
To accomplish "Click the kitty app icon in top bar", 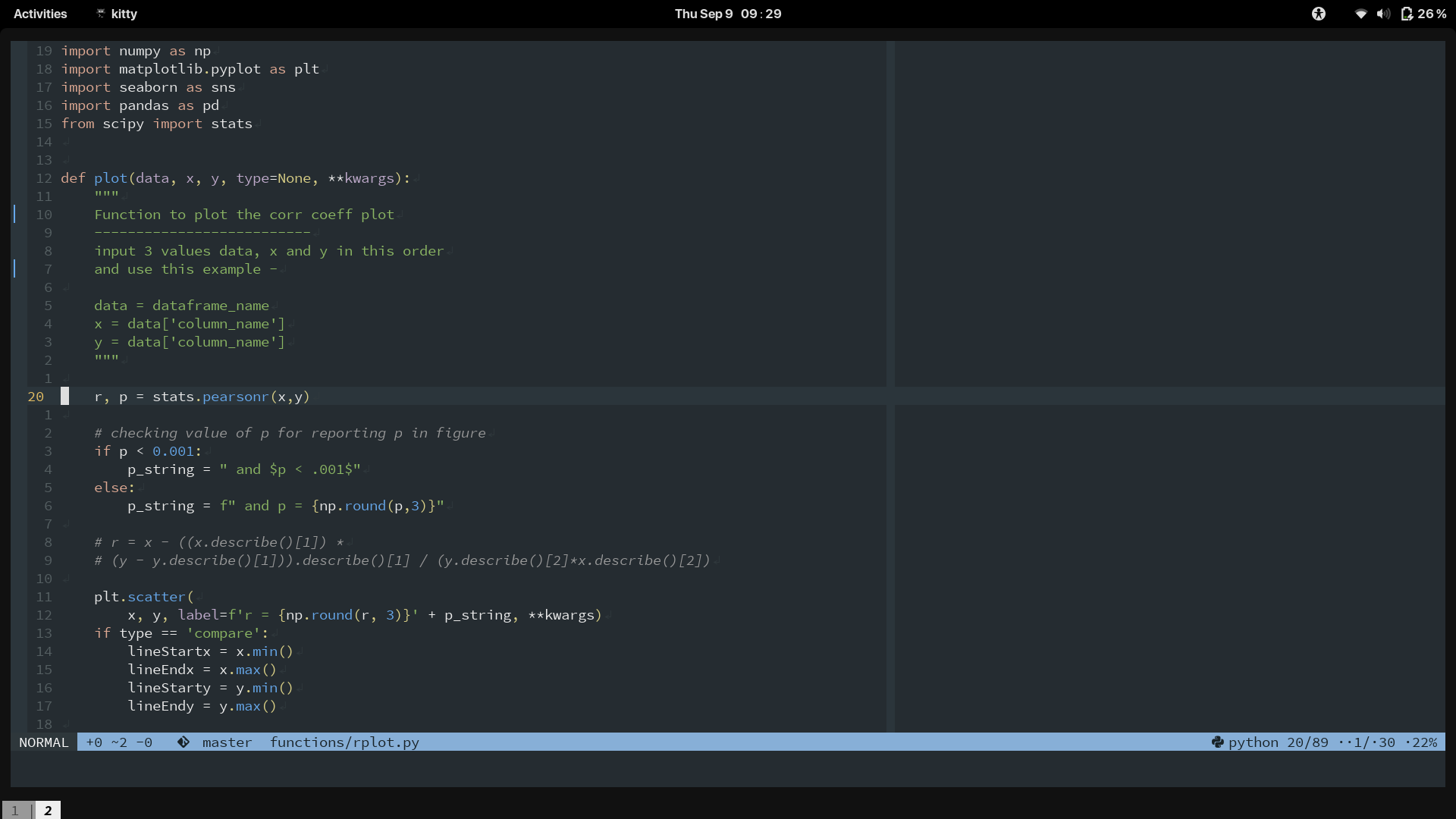I will [x=101, y=14].
